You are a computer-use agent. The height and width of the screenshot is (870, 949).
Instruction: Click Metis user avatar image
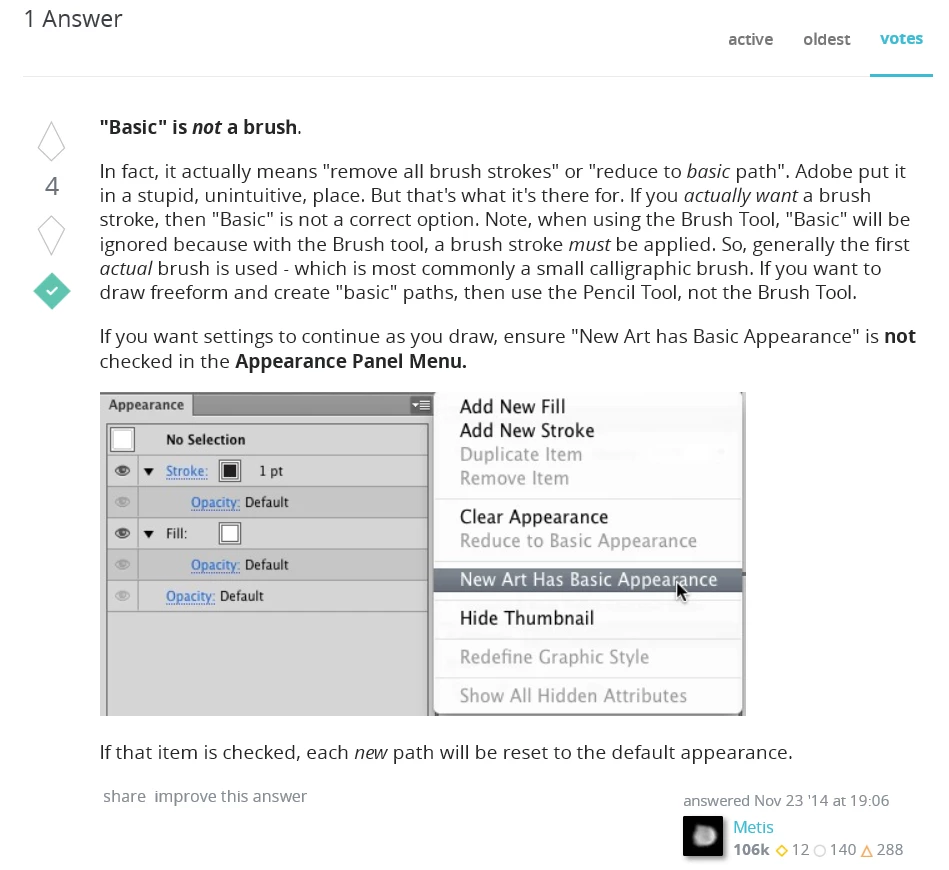(x=703, y=836)
